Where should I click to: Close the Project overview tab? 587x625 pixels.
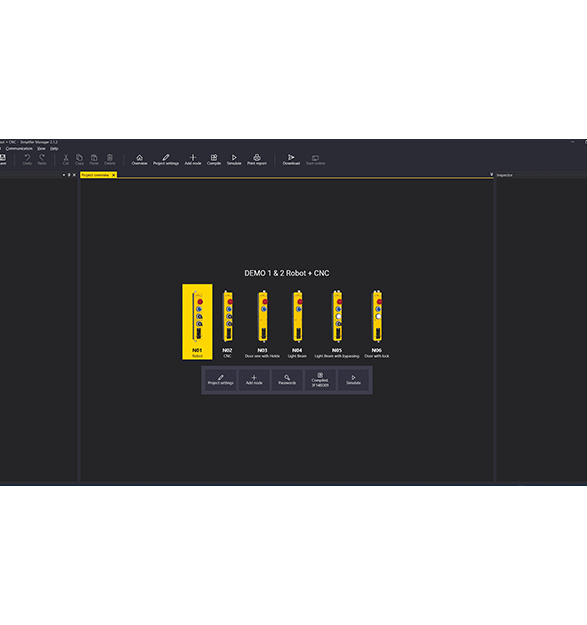tap(114, 175)
